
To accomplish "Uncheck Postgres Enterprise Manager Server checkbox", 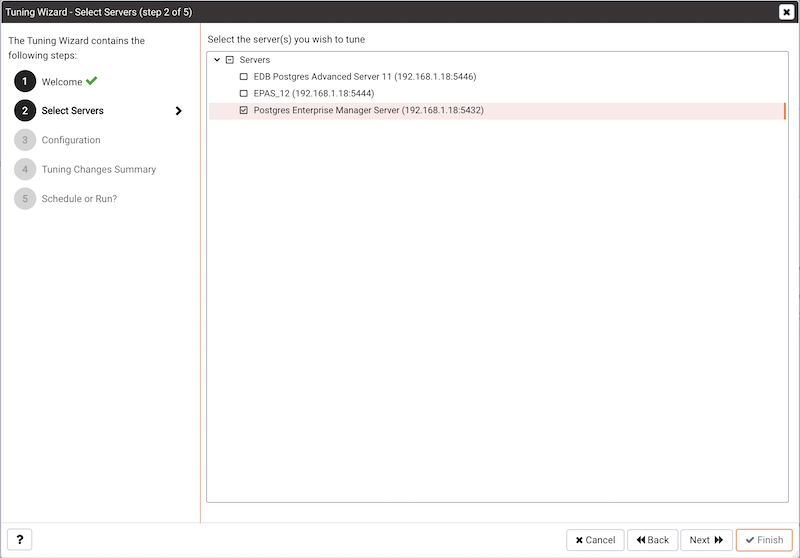I will [x=243, y=110].
